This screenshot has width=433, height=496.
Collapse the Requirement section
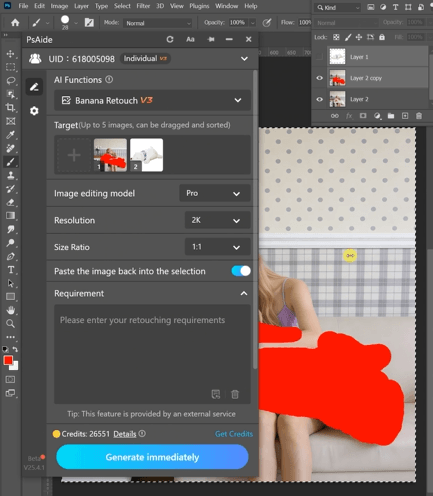244,293
